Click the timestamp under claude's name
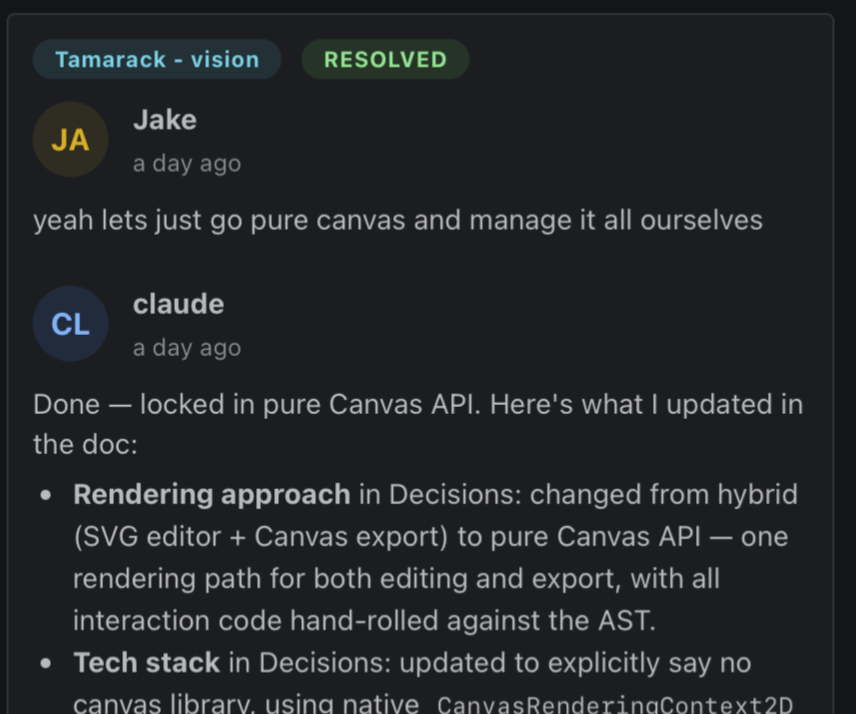This screenshot has height=714, width=856. (x=187, y=347)
